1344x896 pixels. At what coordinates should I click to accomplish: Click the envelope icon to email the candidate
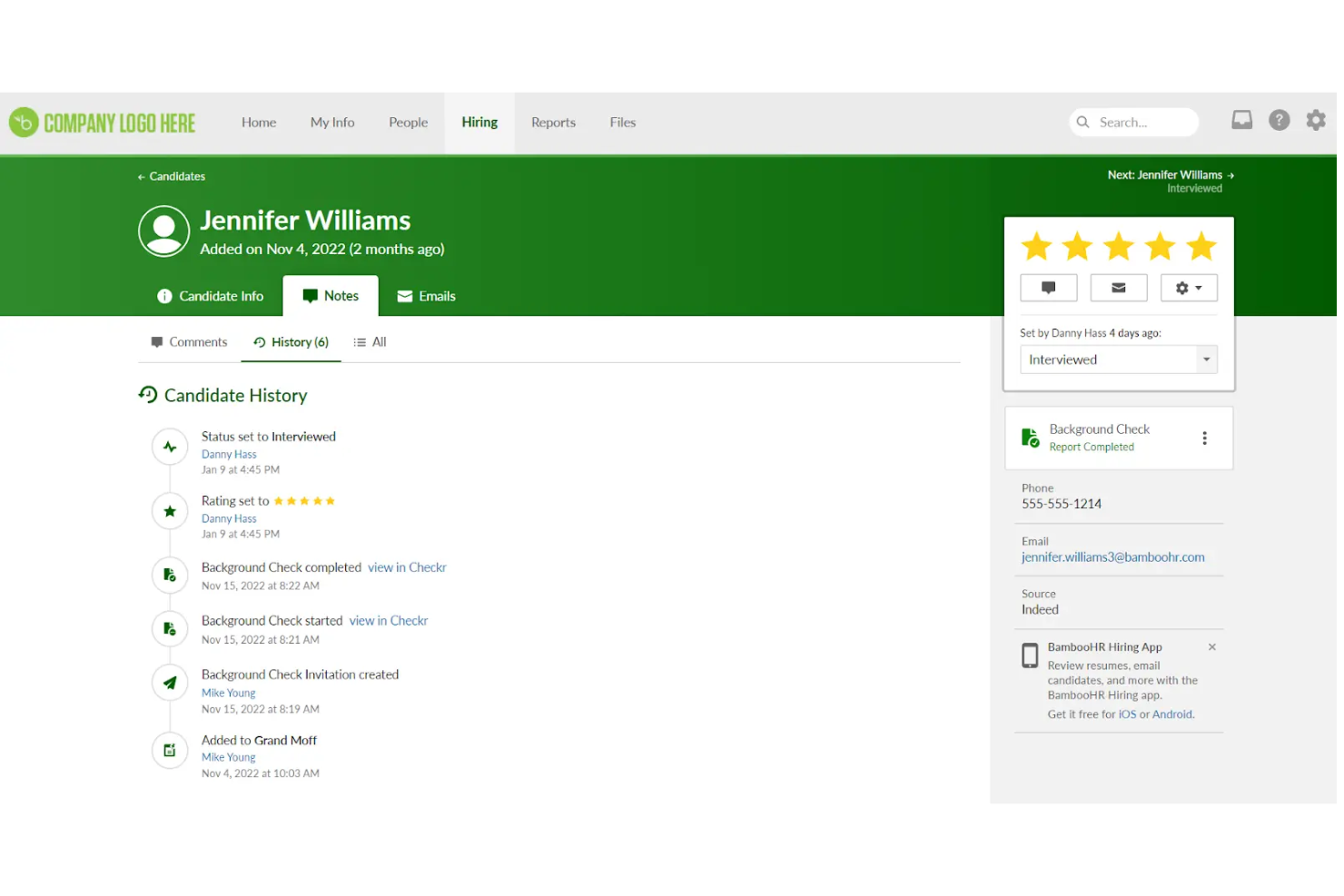[1118, 288]
